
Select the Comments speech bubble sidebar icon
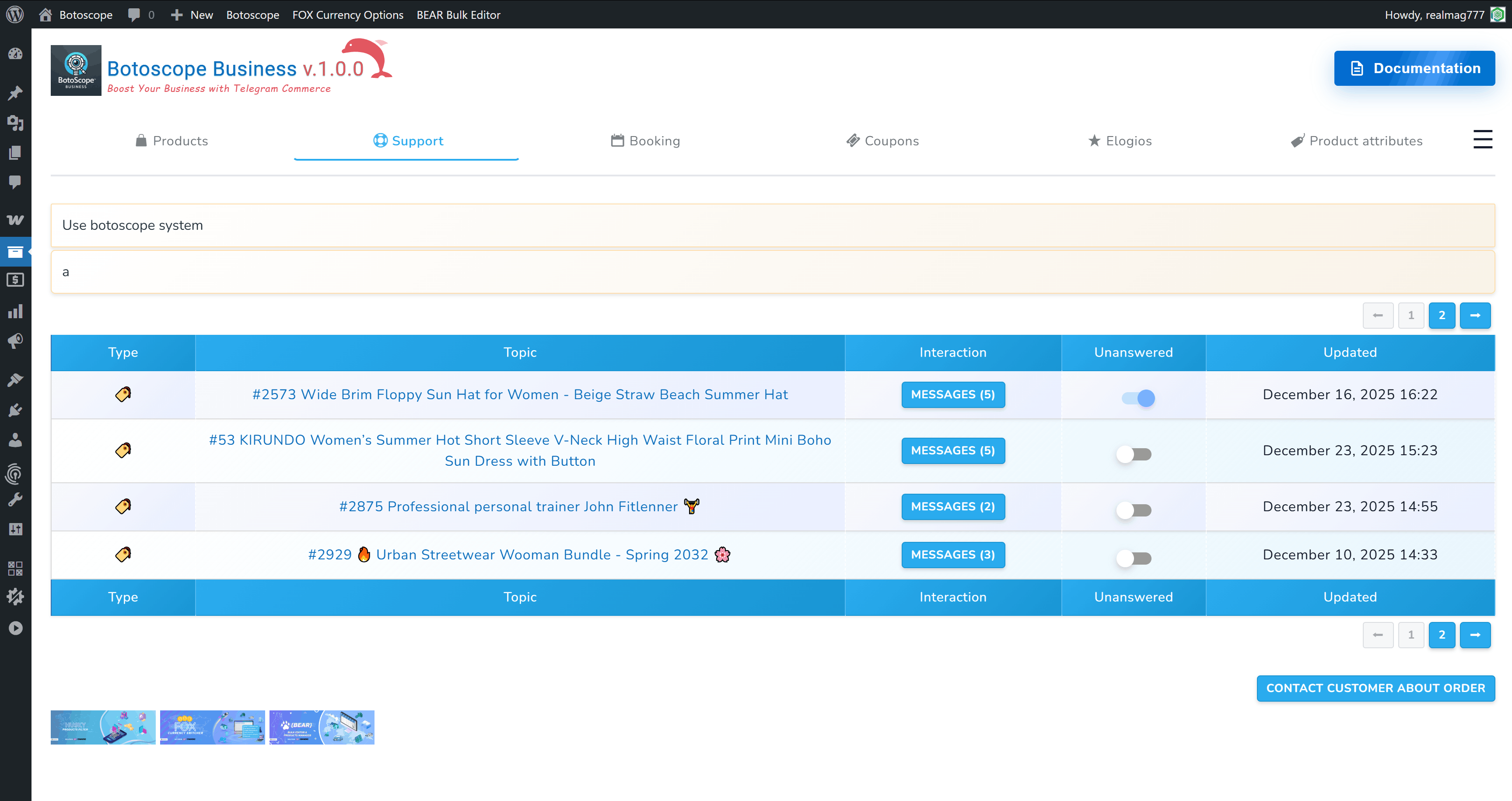pos(16,182)
